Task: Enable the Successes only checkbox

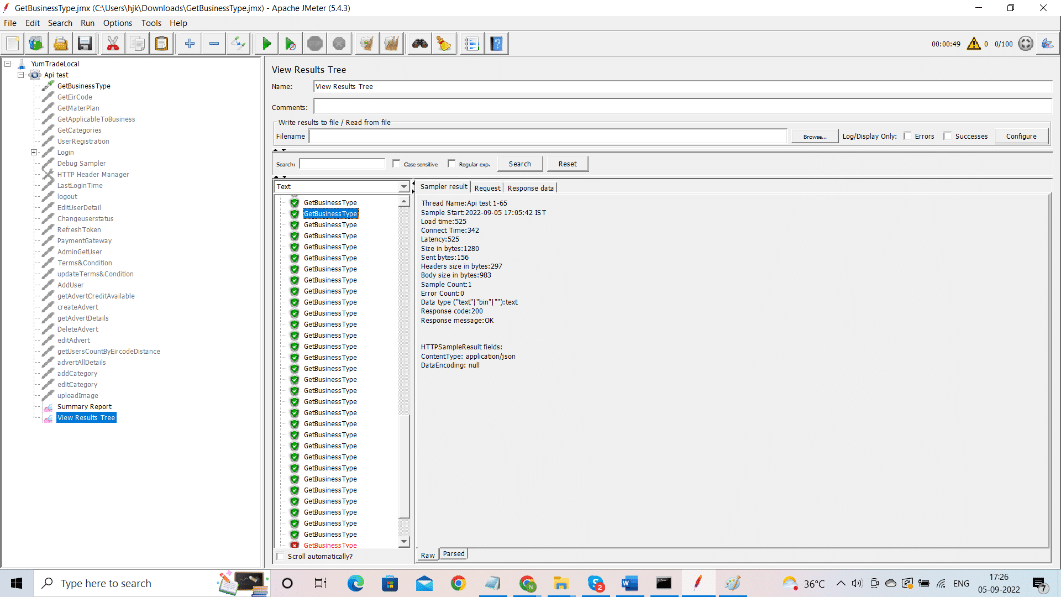Action: [949, 136]
